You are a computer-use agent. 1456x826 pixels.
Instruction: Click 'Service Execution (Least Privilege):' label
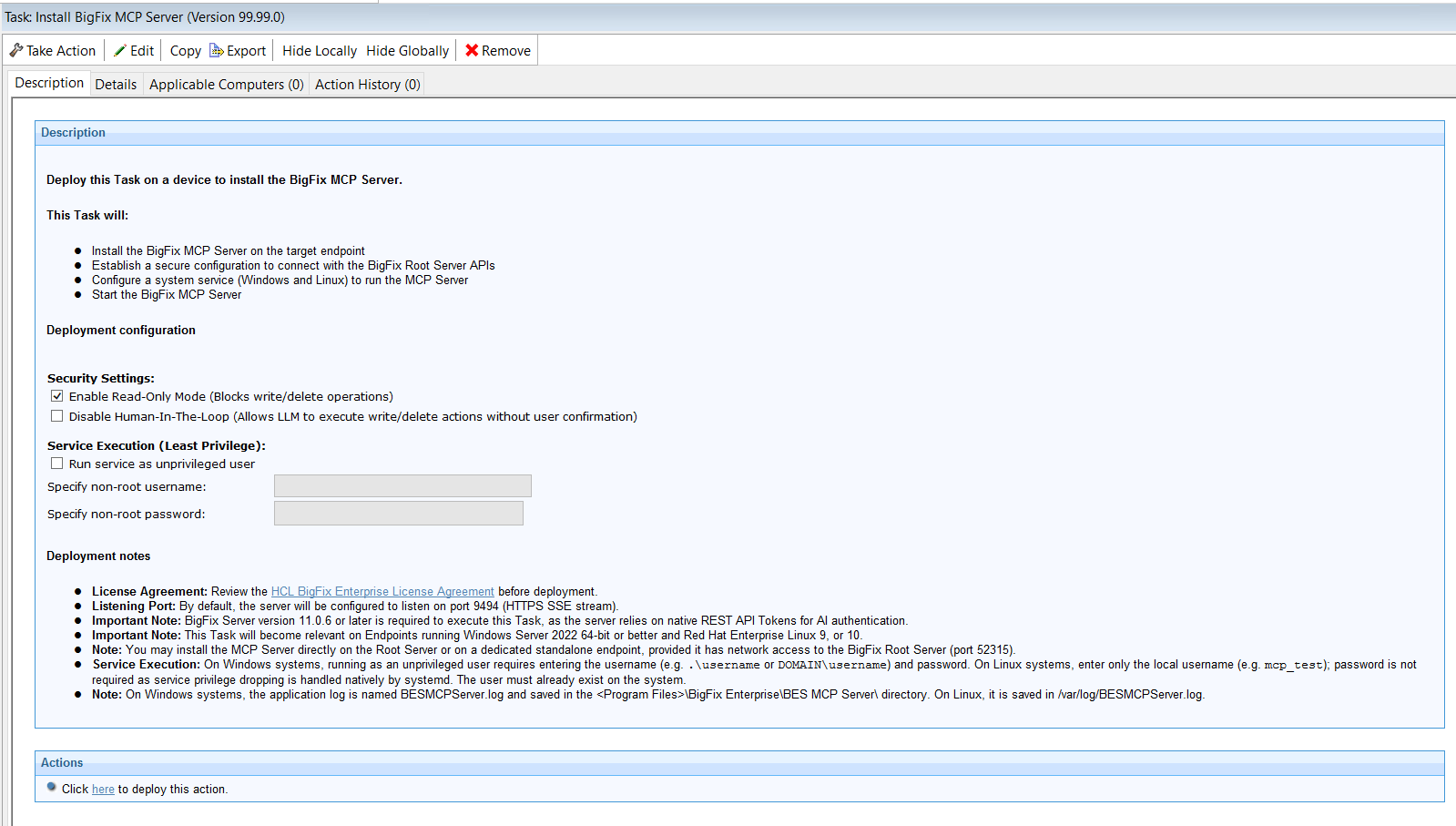(157, 445)
